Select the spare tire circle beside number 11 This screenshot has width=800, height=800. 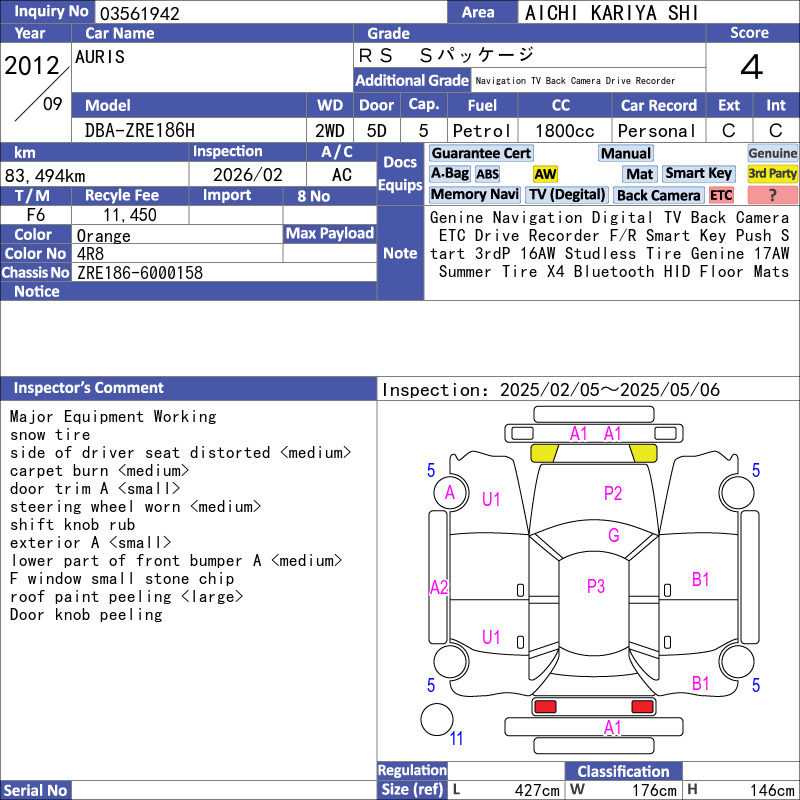coord(437,719)
